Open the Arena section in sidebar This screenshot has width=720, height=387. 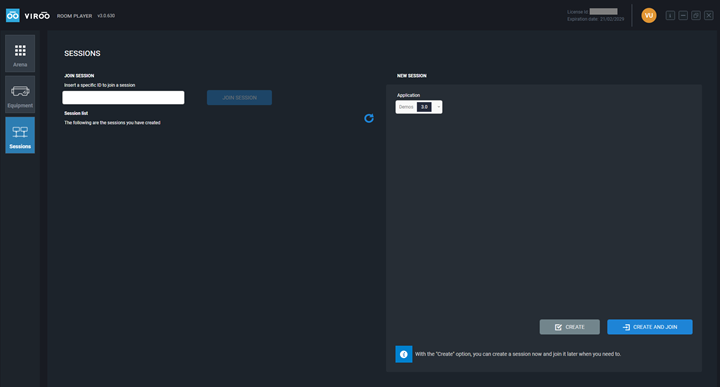[20, 54]
